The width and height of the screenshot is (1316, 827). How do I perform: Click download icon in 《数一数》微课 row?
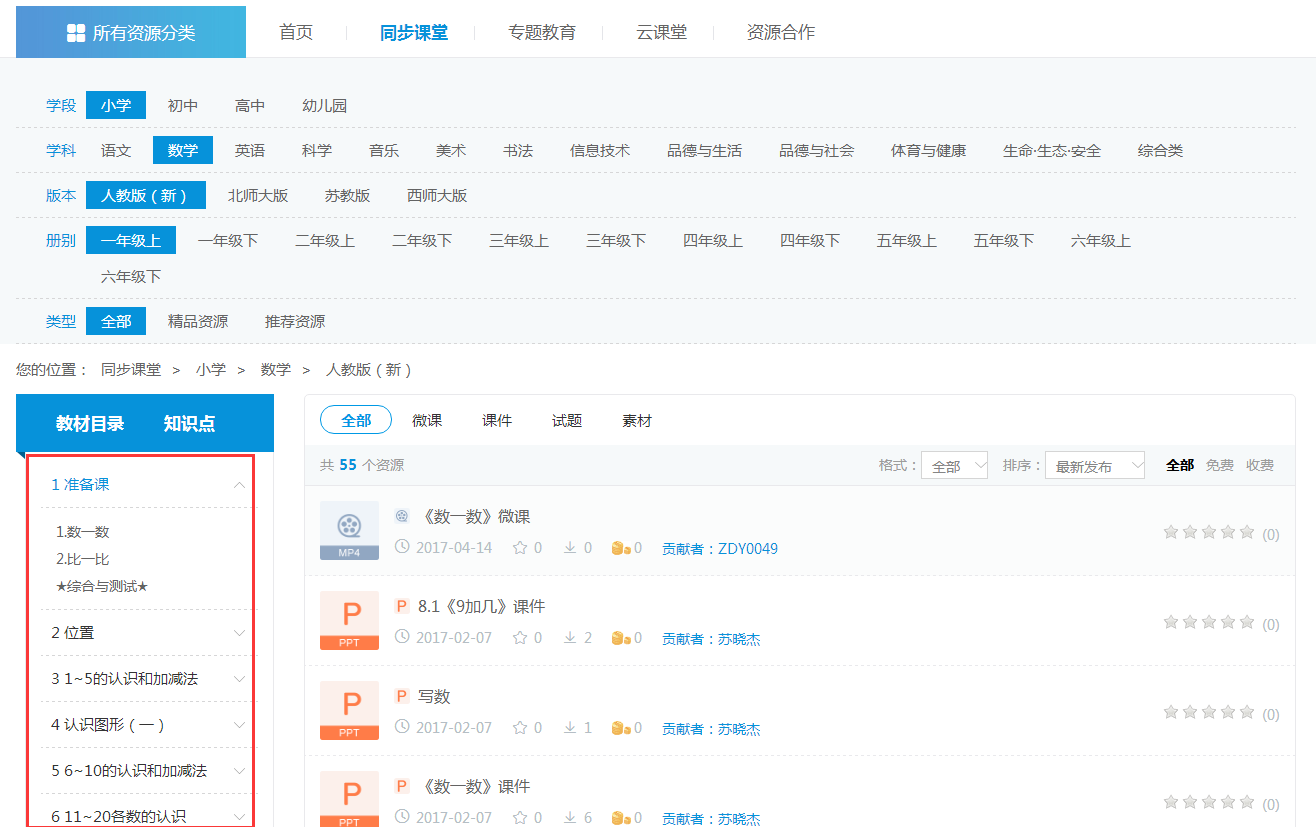pos(570,548)
